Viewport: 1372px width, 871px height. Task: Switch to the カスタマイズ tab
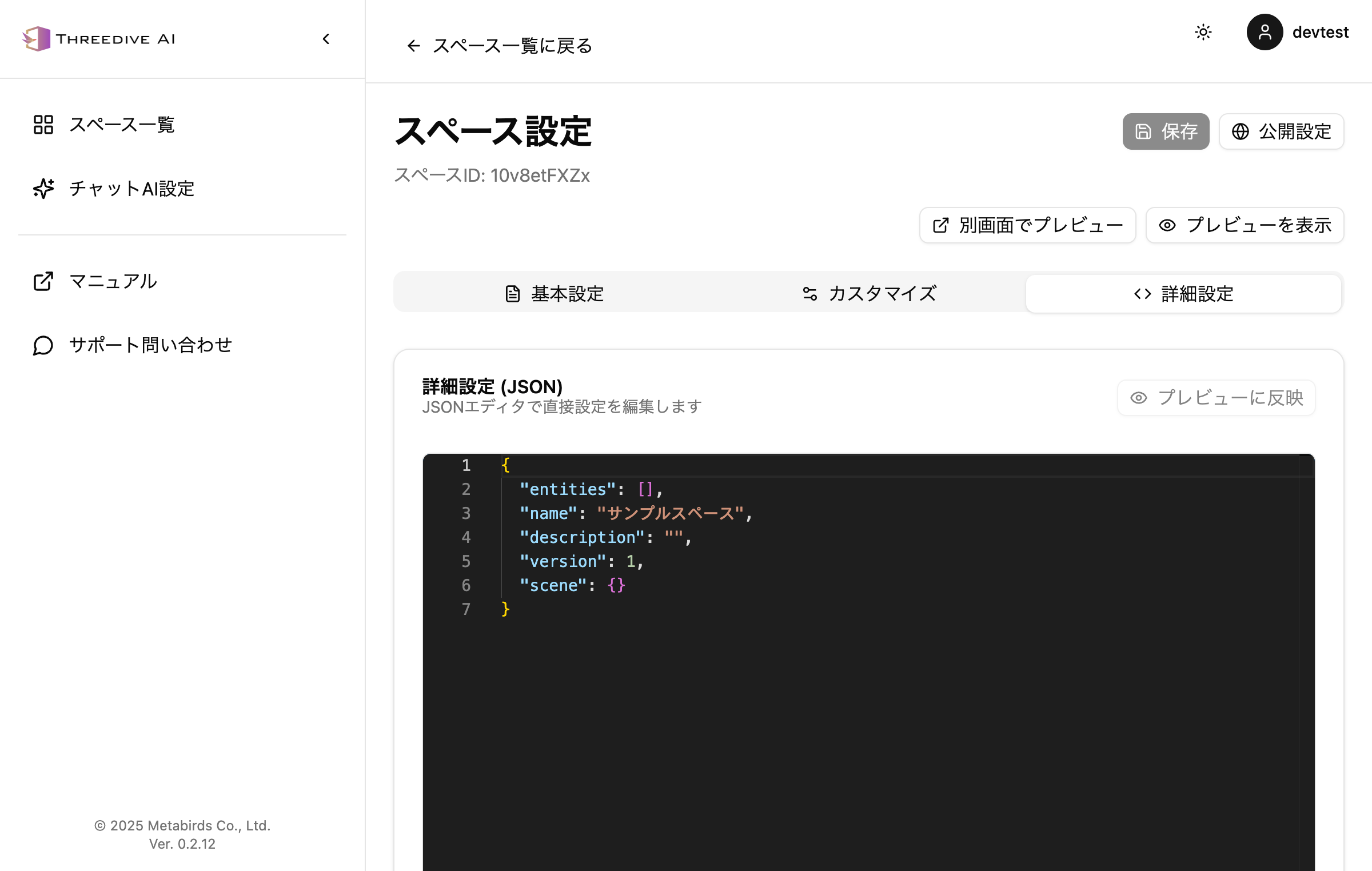coord(869,294)
